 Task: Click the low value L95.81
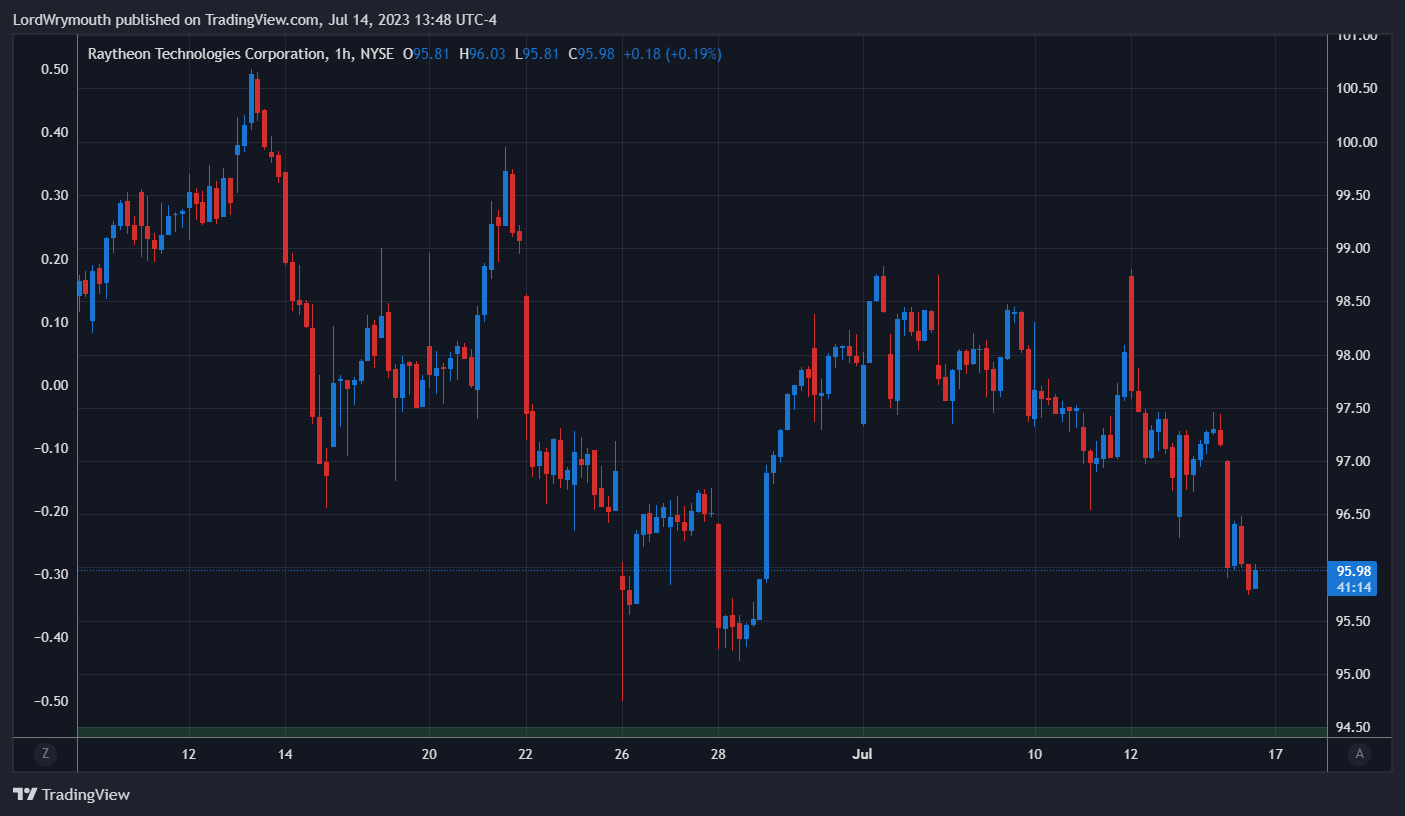536,54
